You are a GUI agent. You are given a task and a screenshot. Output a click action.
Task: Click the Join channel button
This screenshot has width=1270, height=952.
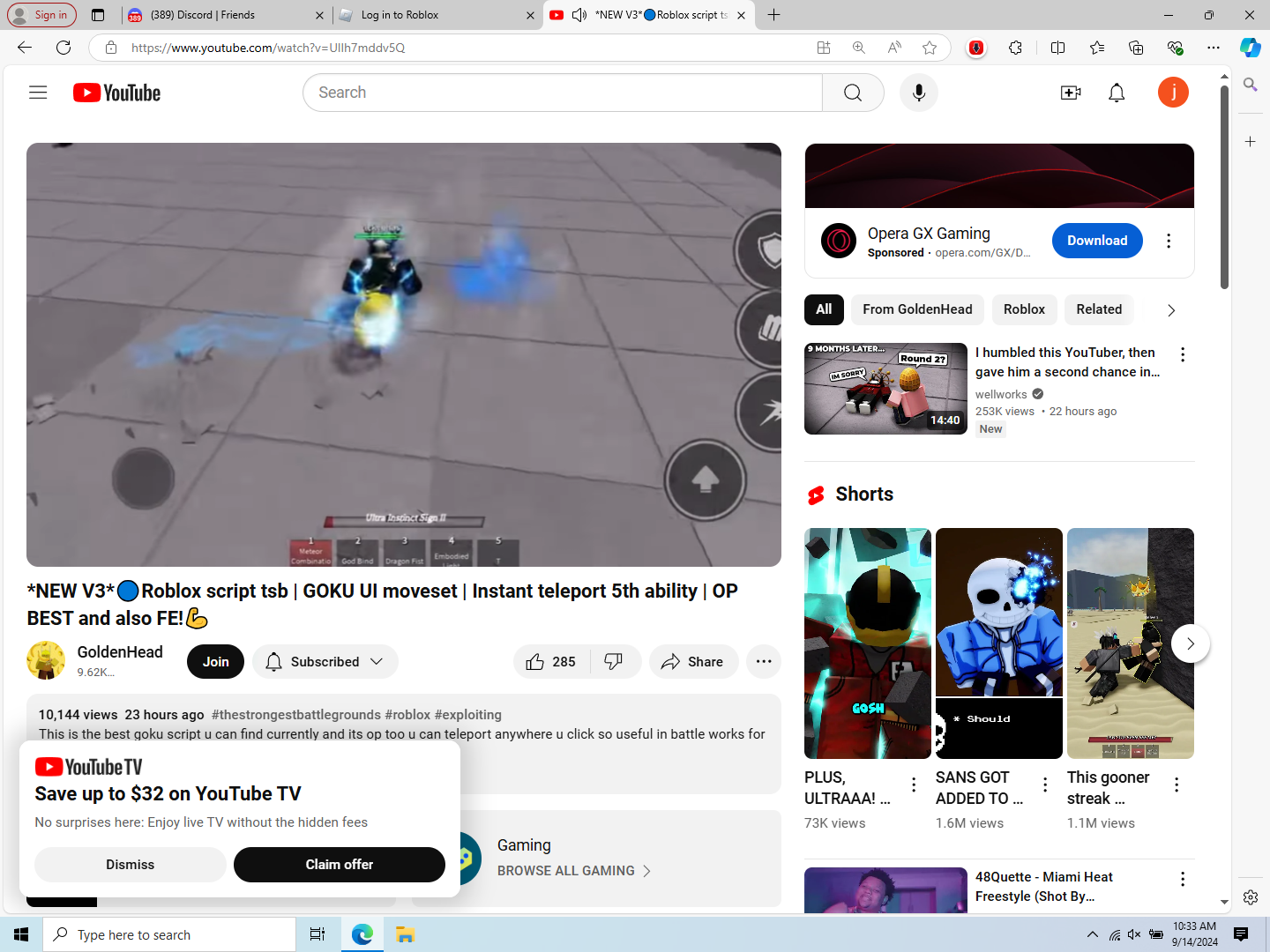pyautogui.click(x=215, y=662)
